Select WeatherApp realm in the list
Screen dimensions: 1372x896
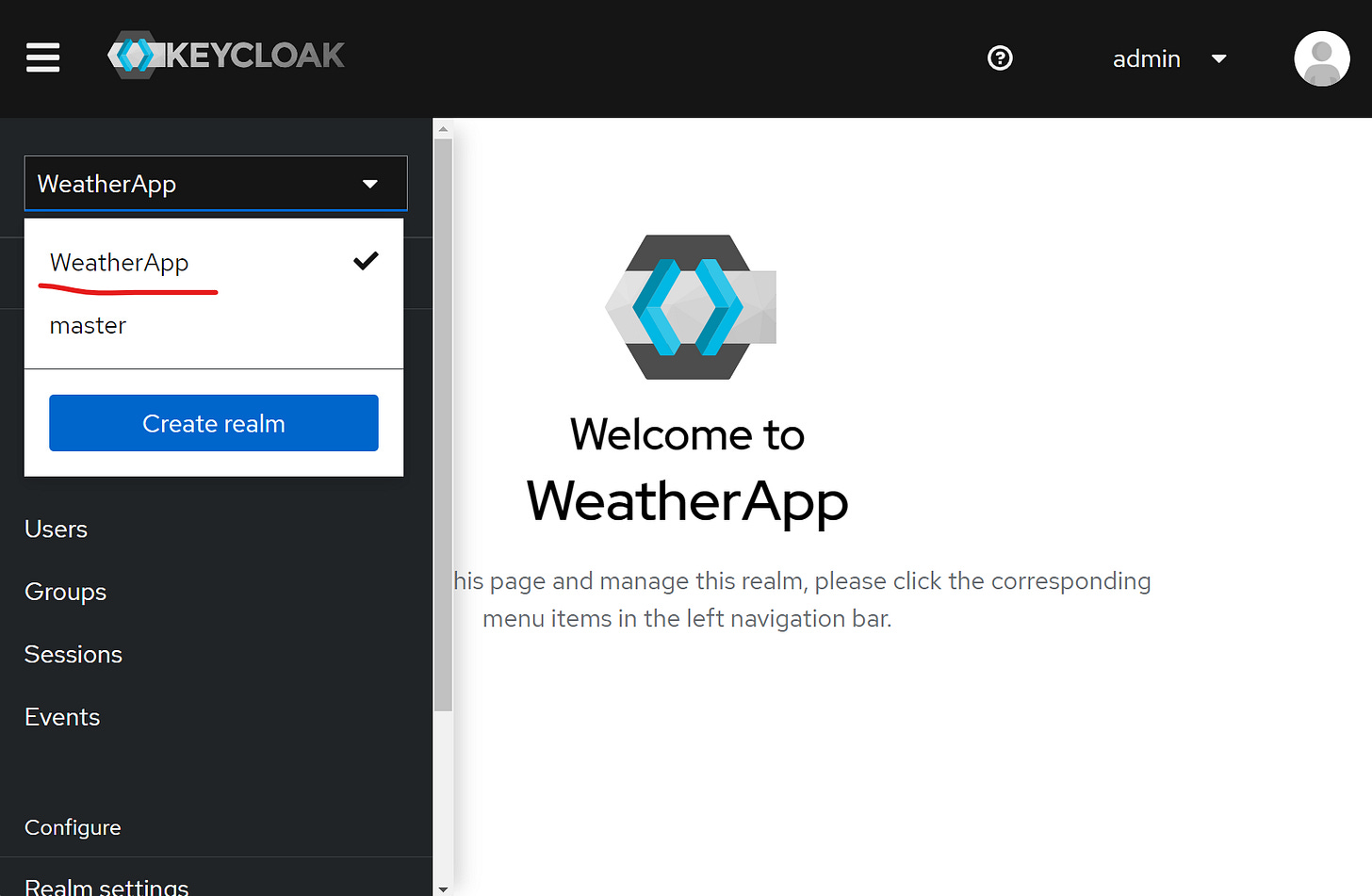tap(214, 262)
